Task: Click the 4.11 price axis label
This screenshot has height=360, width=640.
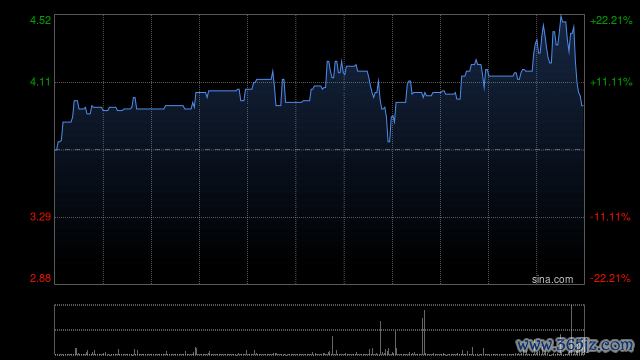Action: pos(40,82)
